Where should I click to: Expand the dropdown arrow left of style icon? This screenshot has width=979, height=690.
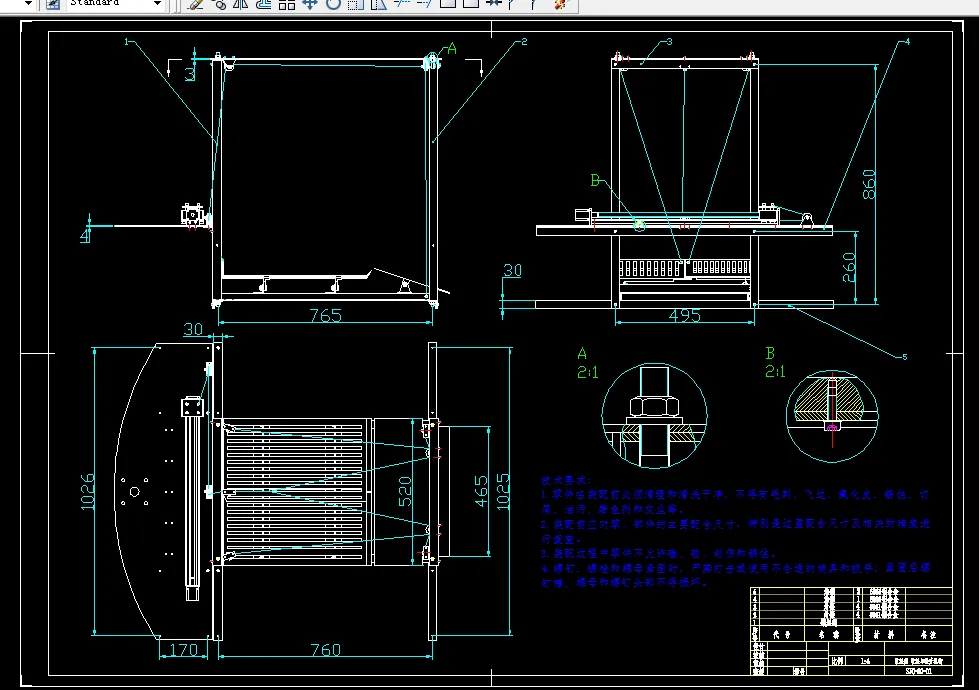(x=28, y=4)
